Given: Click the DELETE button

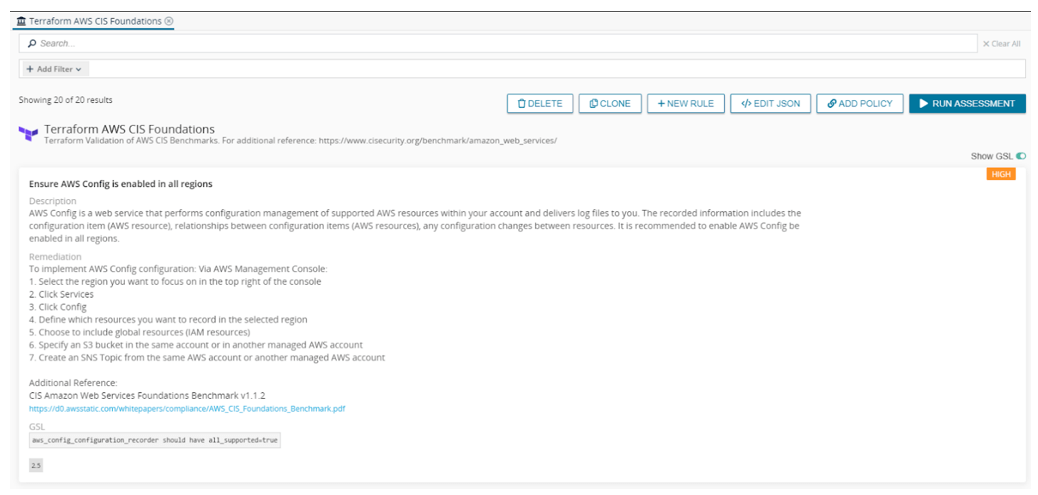Looking at the screenshot, I should (x=540, y=104).
